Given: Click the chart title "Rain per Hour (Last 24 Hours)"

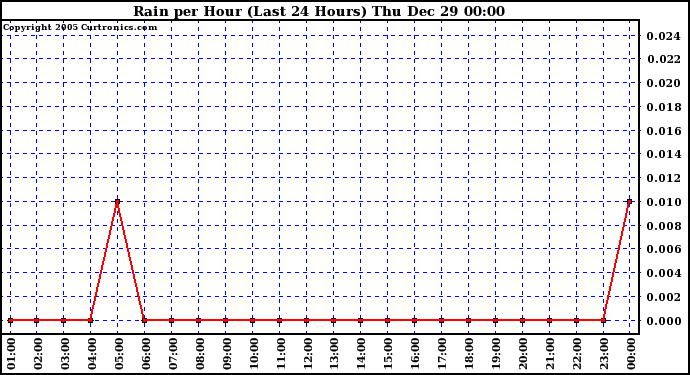Looking at the screenshot, I should tap(250, 11).
